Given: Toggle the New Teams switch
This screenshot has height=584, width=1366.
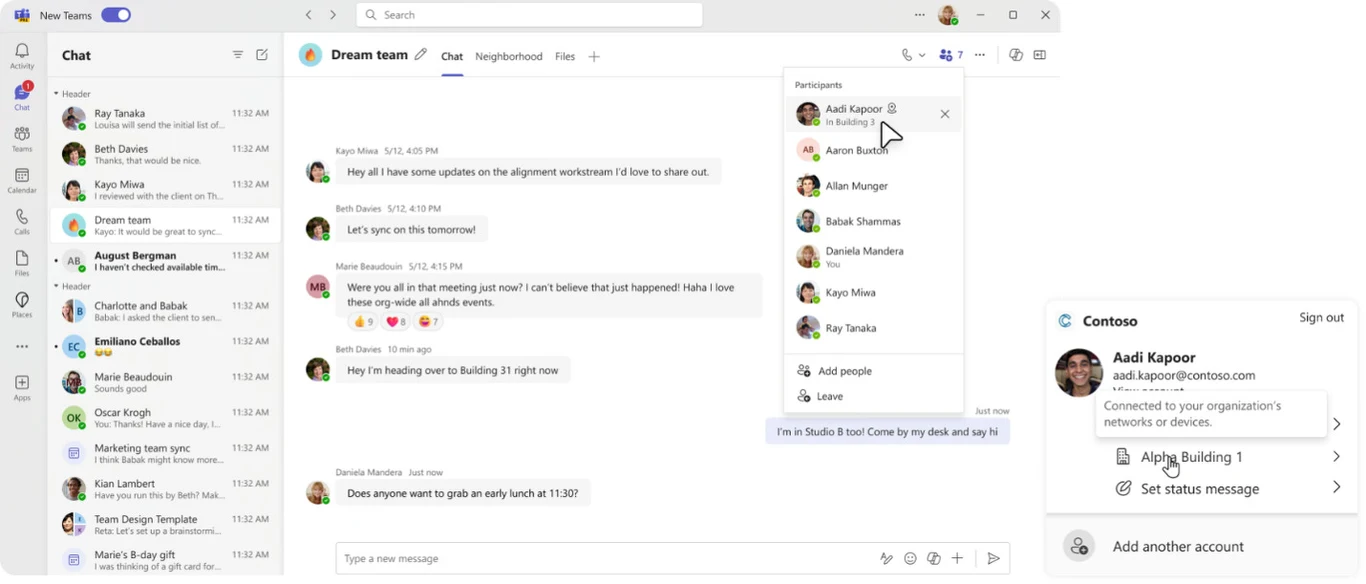Looking at the screenshot, I should pos(116,15).
